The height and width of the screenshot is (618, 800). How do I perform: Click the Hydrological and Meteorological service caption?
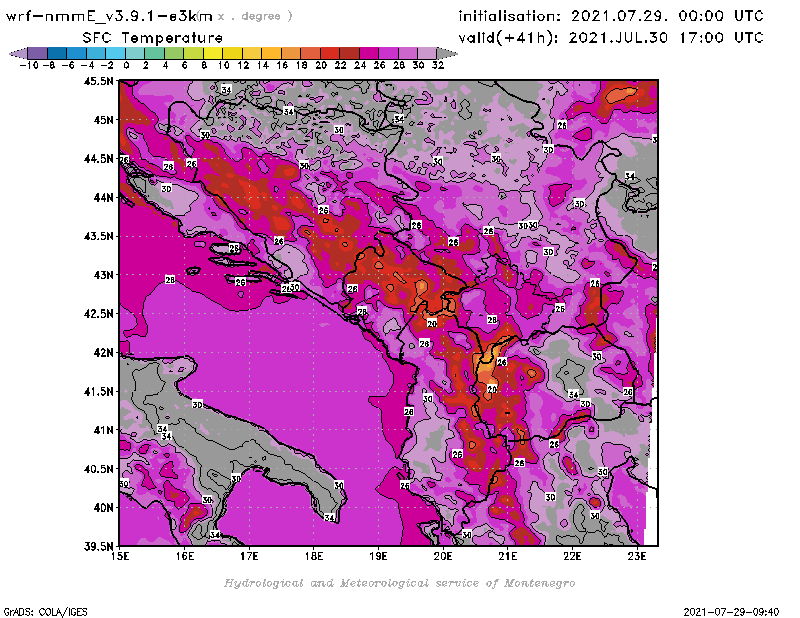click(398, 582)
